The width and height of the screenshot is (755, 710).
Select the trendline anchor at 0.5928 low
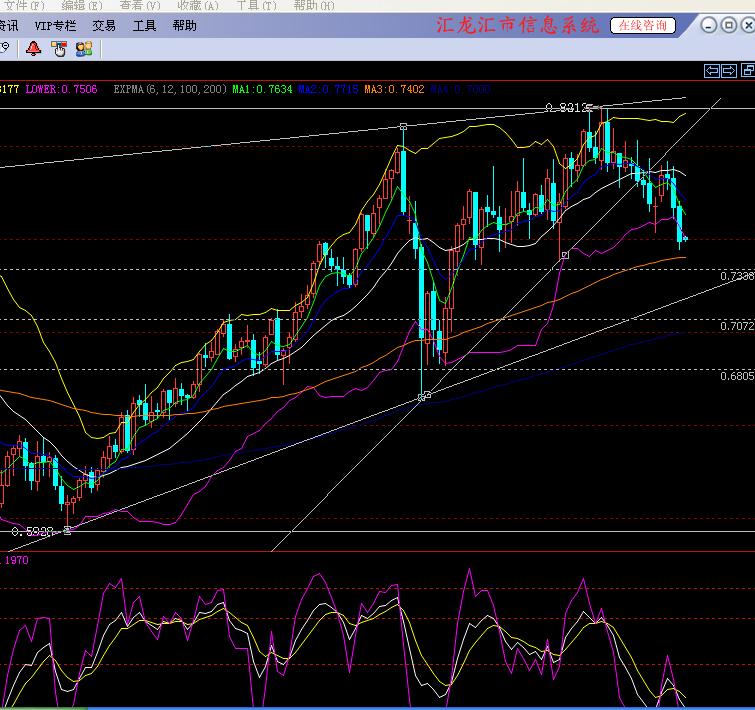[x=67, y=530]
